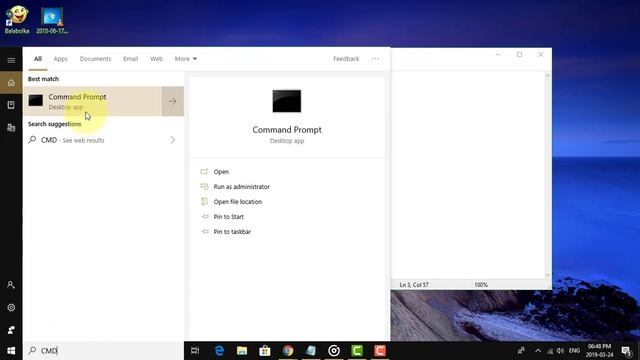This screenshot has width=640, height=360.
Task: Open Task View on the taskbar
Action: click(195, 351)
